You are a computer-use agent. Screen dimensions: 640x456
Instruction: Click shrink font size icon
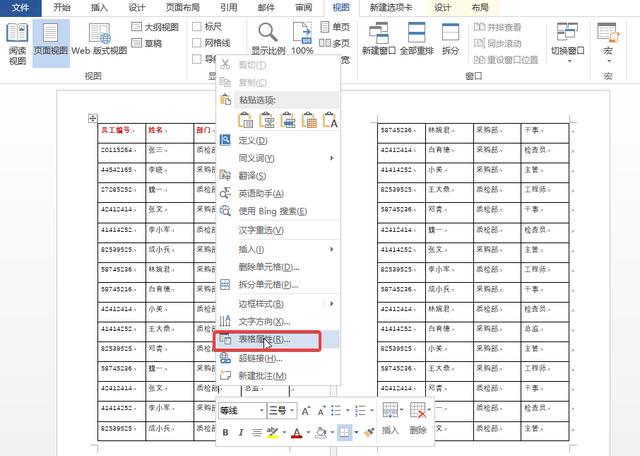click(322, 411)
